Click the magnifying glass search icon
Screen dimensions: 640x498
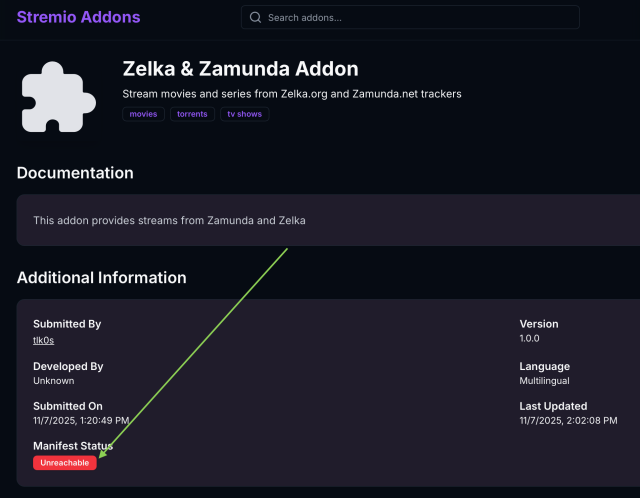[256, 18]
